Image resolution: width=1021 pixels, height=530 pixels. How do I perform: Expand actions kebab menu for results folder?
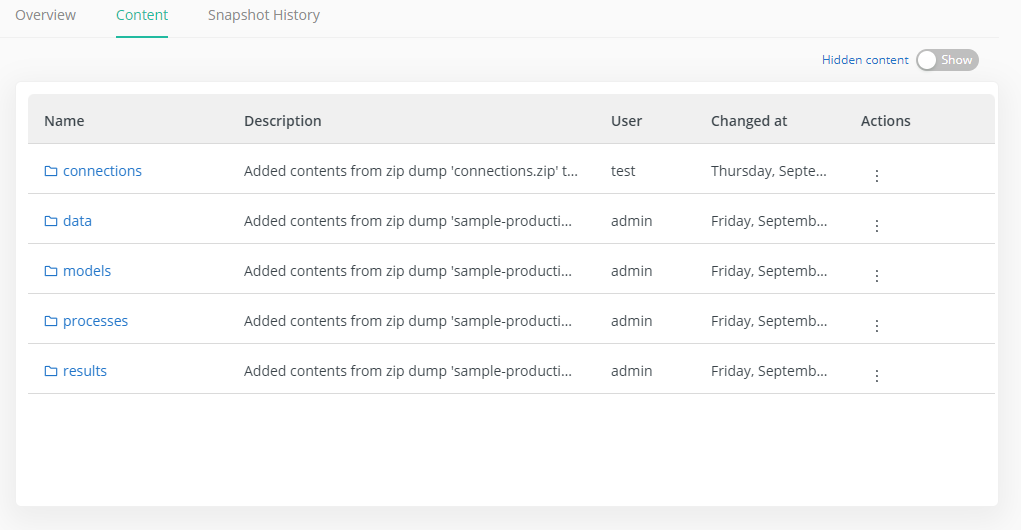point(877,376)
